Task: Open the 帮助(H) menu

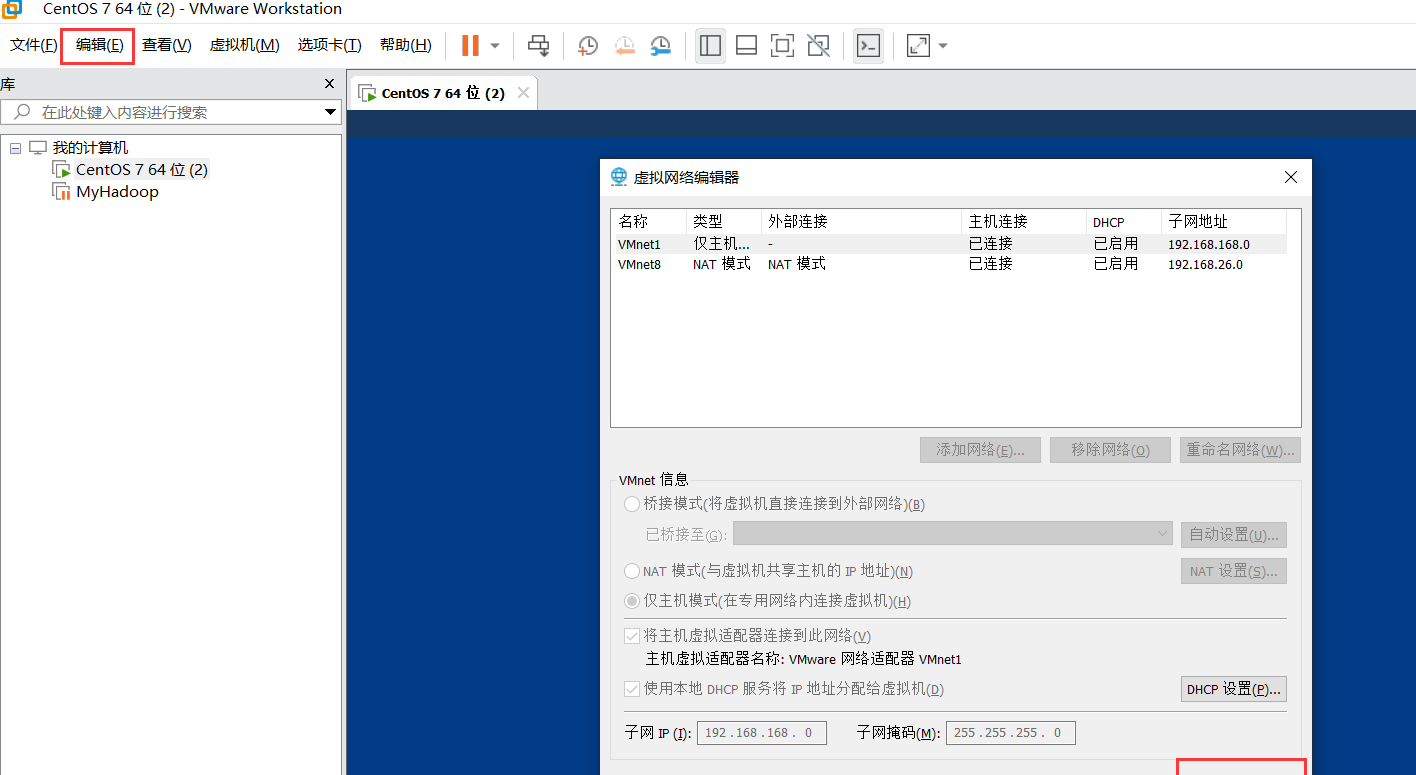Action: click(405, 45)
